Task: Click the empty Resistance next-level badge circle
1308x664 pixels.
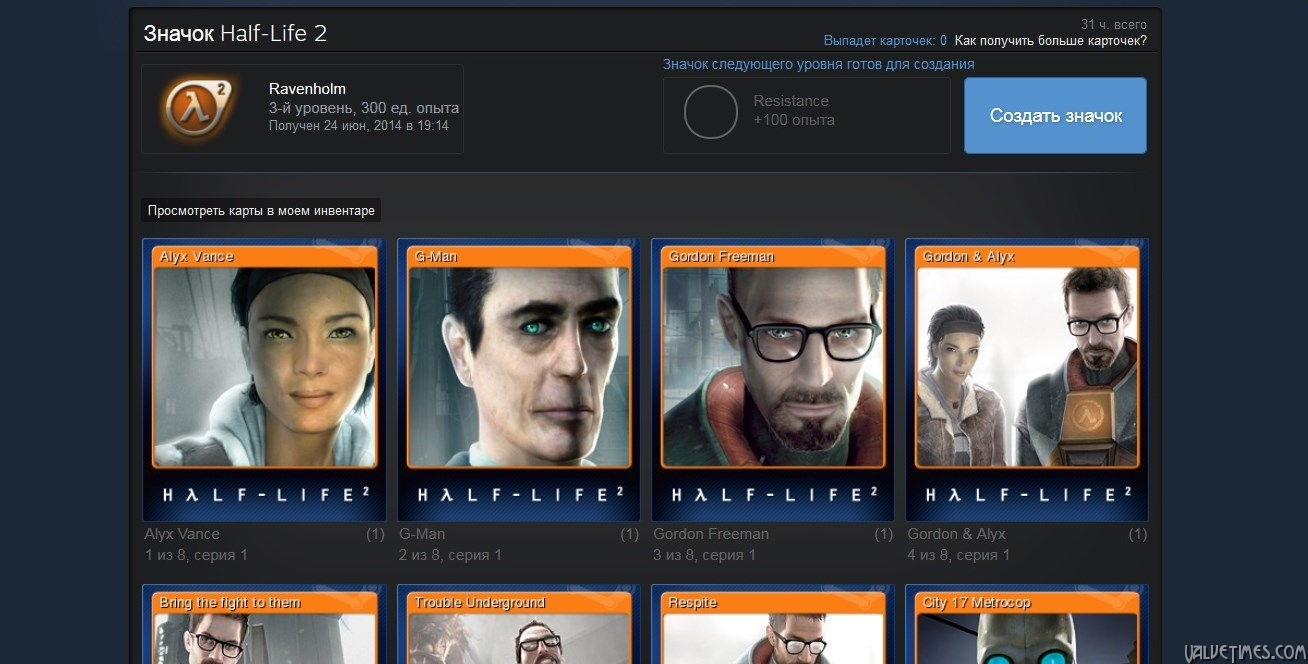Action: click(710, 112)
